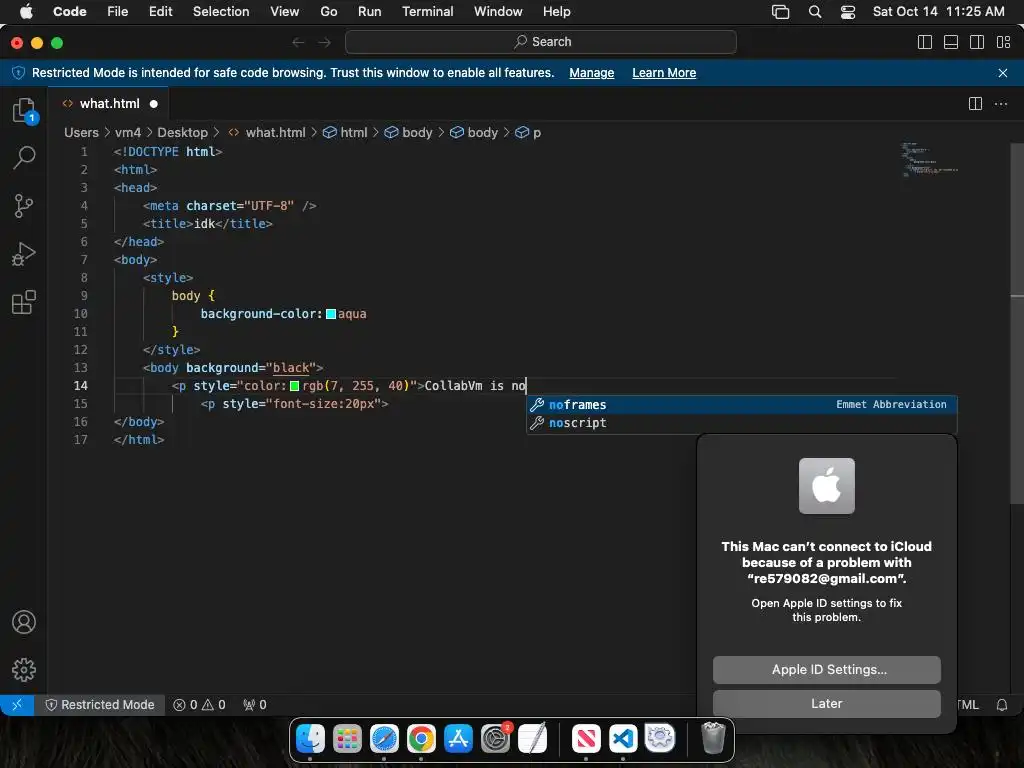Click the green rgb color swatch on line 14
The height and width of the screenshot is (768, 1024).
click(x=295, y=386)
